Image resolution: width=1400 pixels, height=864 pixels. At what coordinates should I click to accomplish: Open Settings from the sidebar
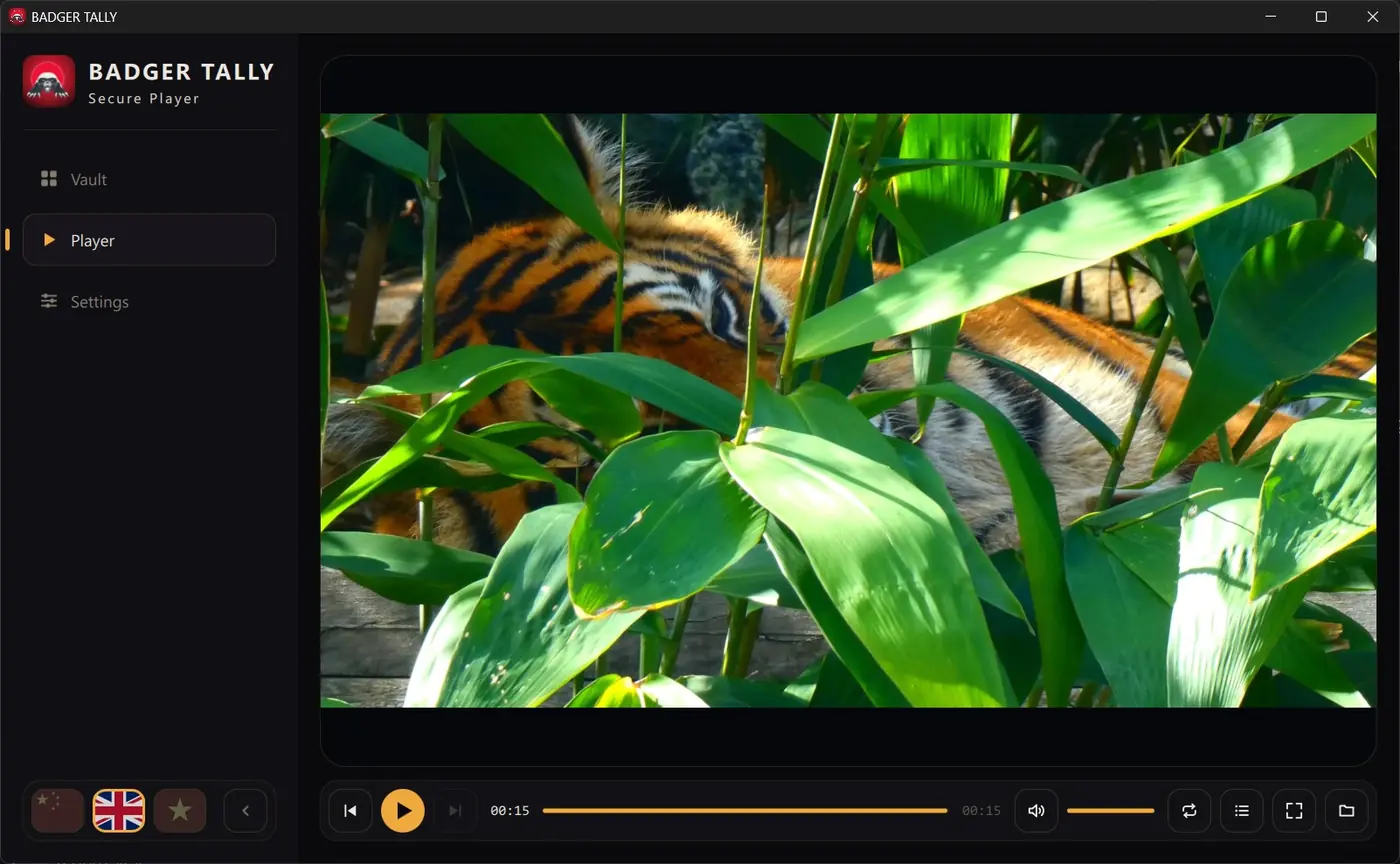click(x=149, y=301)
